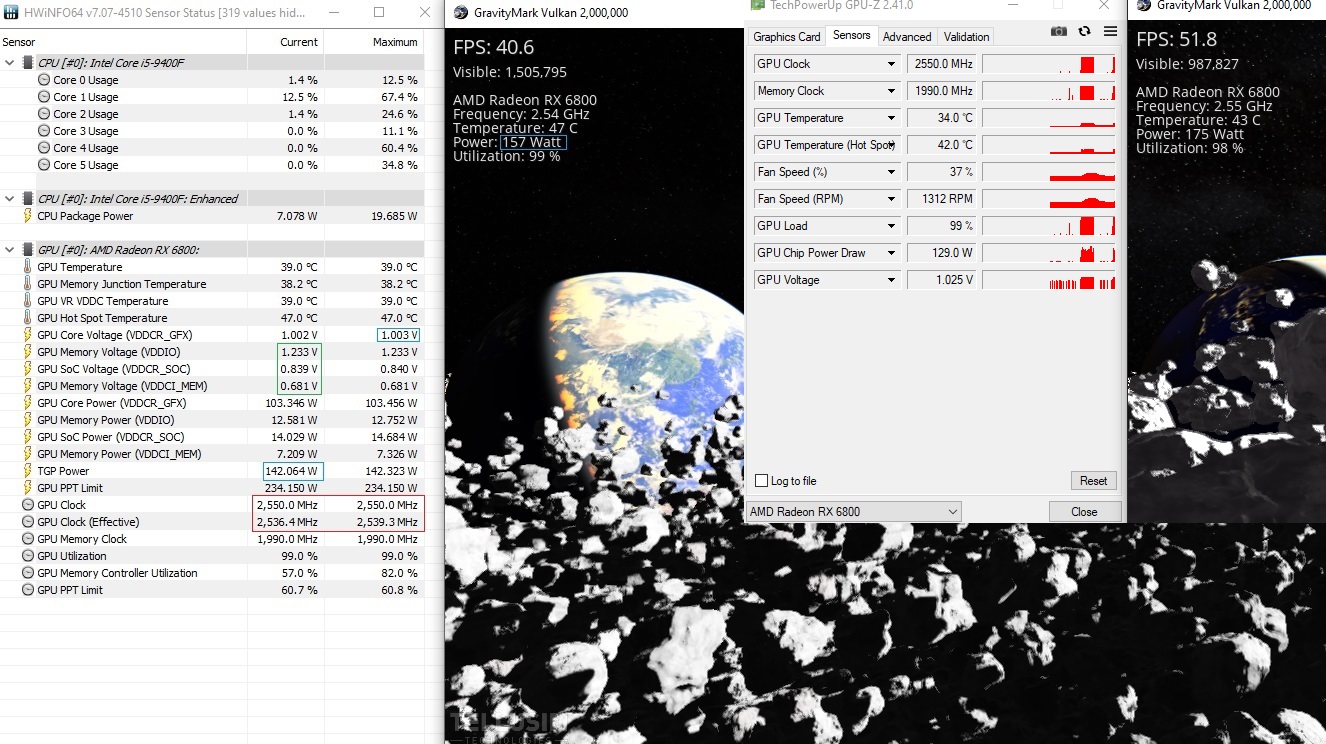Click the 157 Watt power readout

coord(533,142)
